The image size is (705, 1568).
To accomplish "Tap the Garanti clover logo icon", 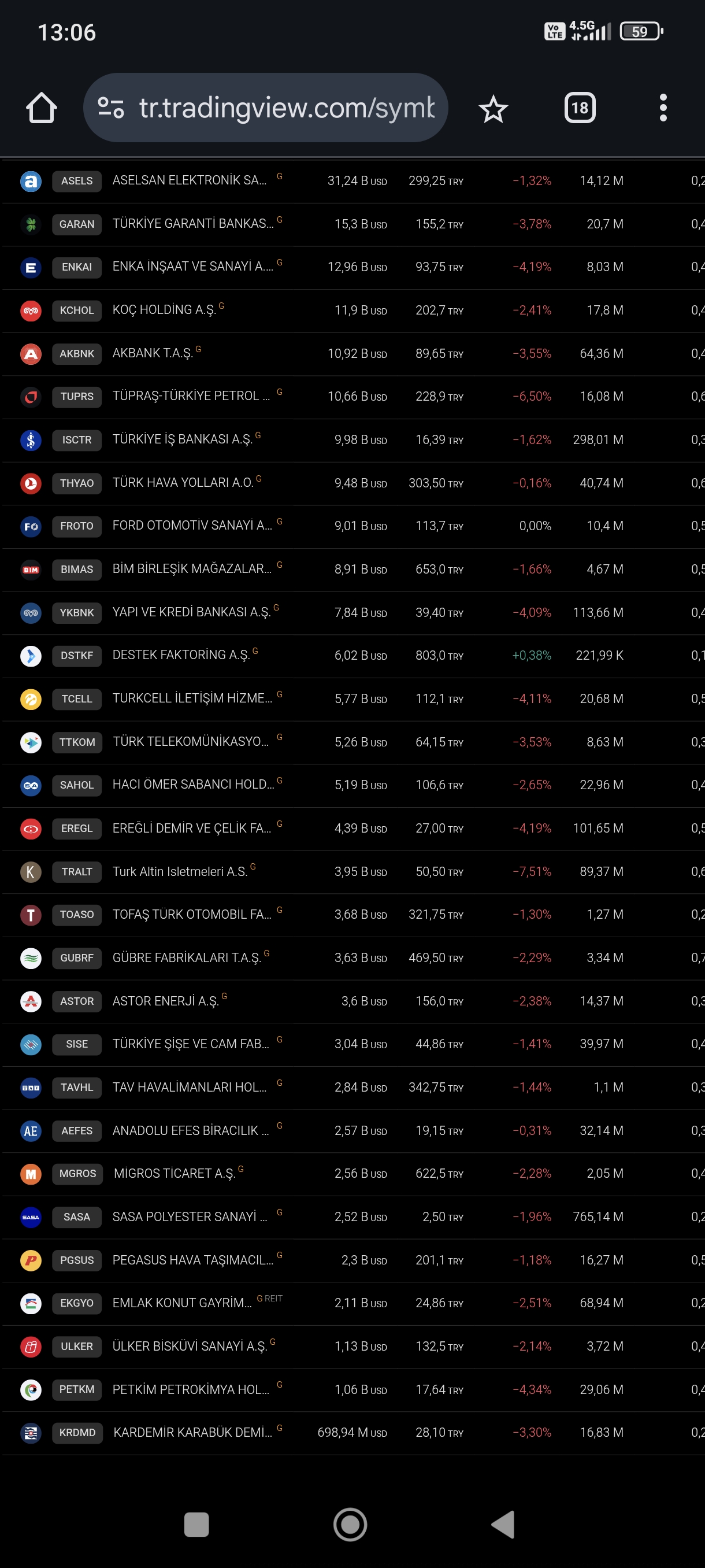I will [x=31, y=224].
